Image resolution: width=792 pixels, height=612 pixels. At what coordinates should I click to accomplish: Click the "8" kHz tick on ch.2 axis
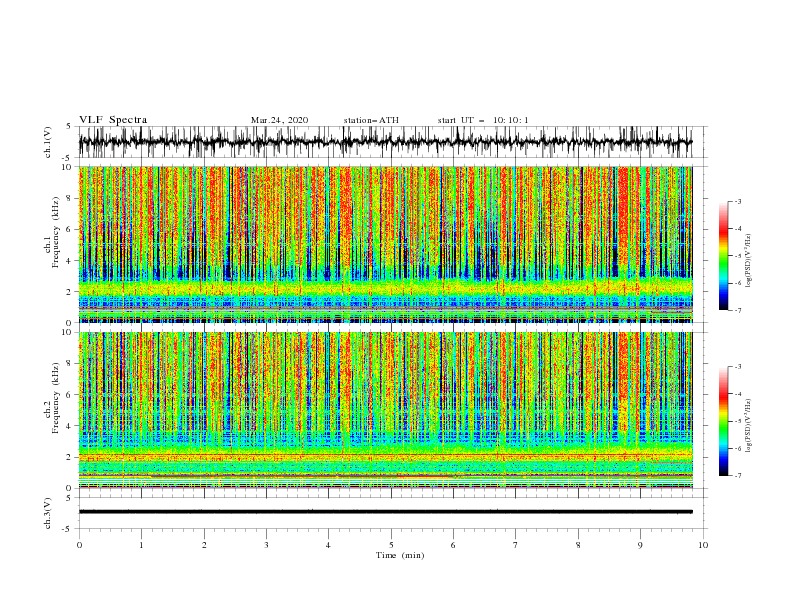[69, 364]
